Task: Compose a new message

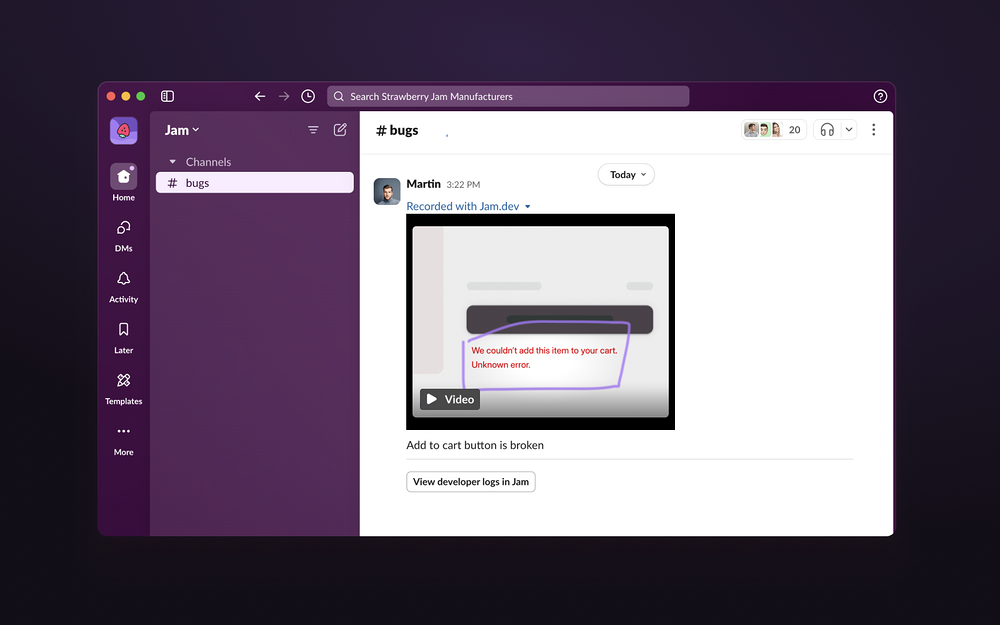Action: coord(341,130)
